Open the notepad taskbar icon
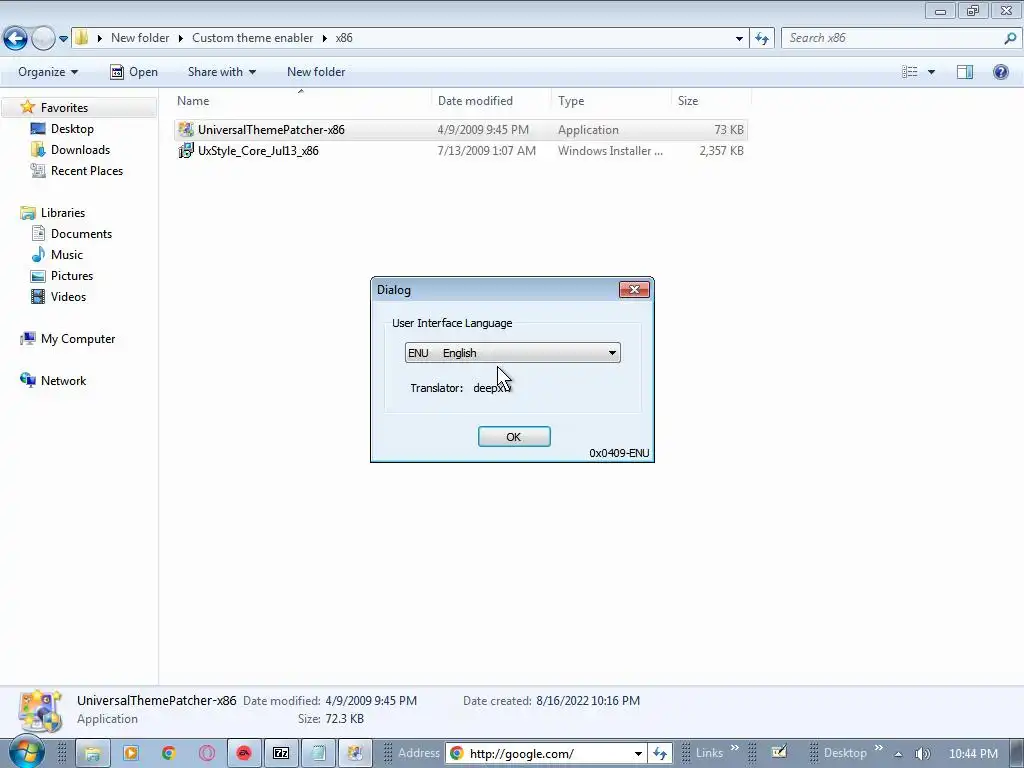The height and width of the screenshot is (768, 1024). pos(319,753)
